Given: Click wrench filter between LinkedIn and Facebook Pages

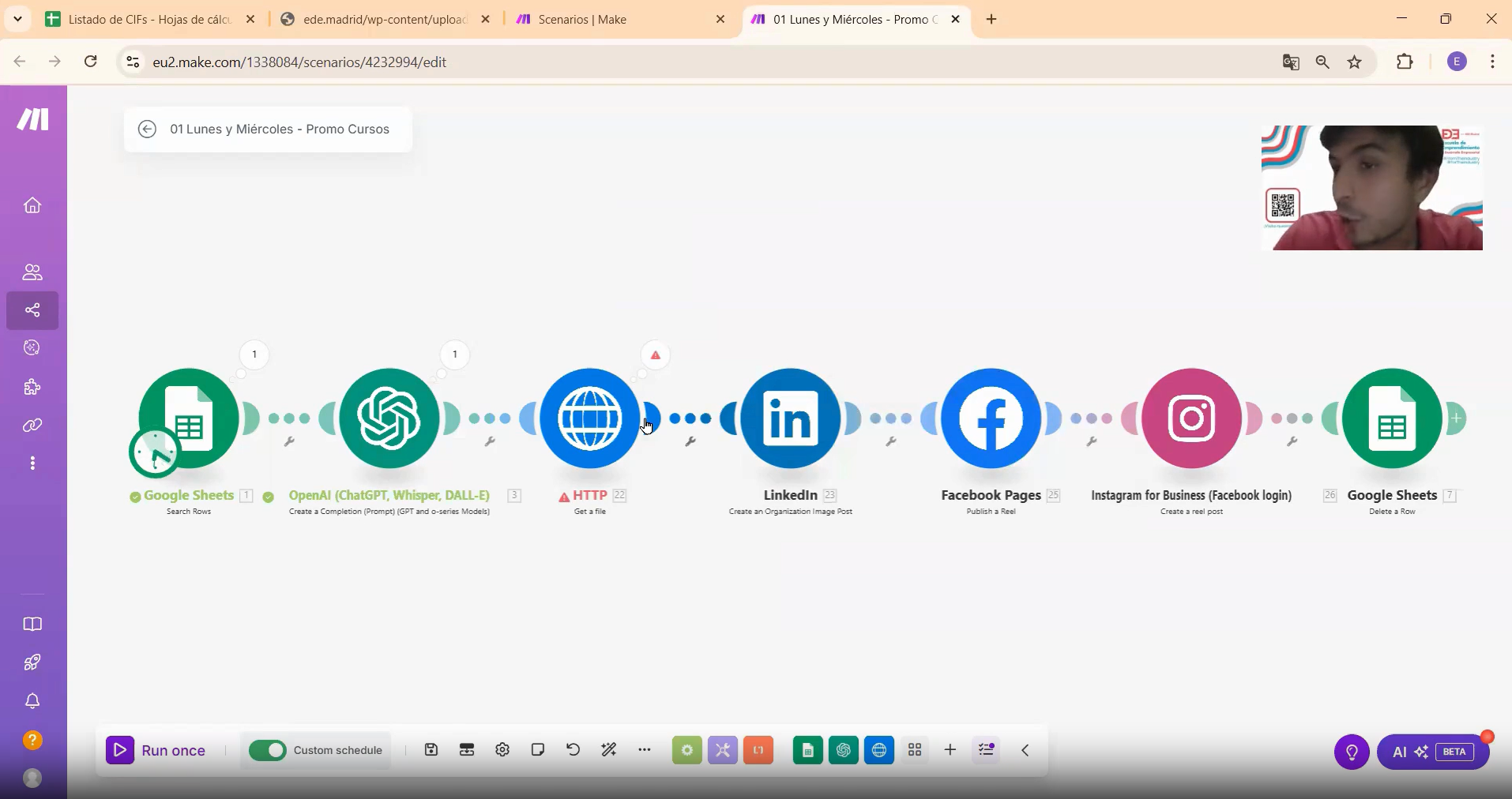Looking at the screenshot, I should [891, 442].
